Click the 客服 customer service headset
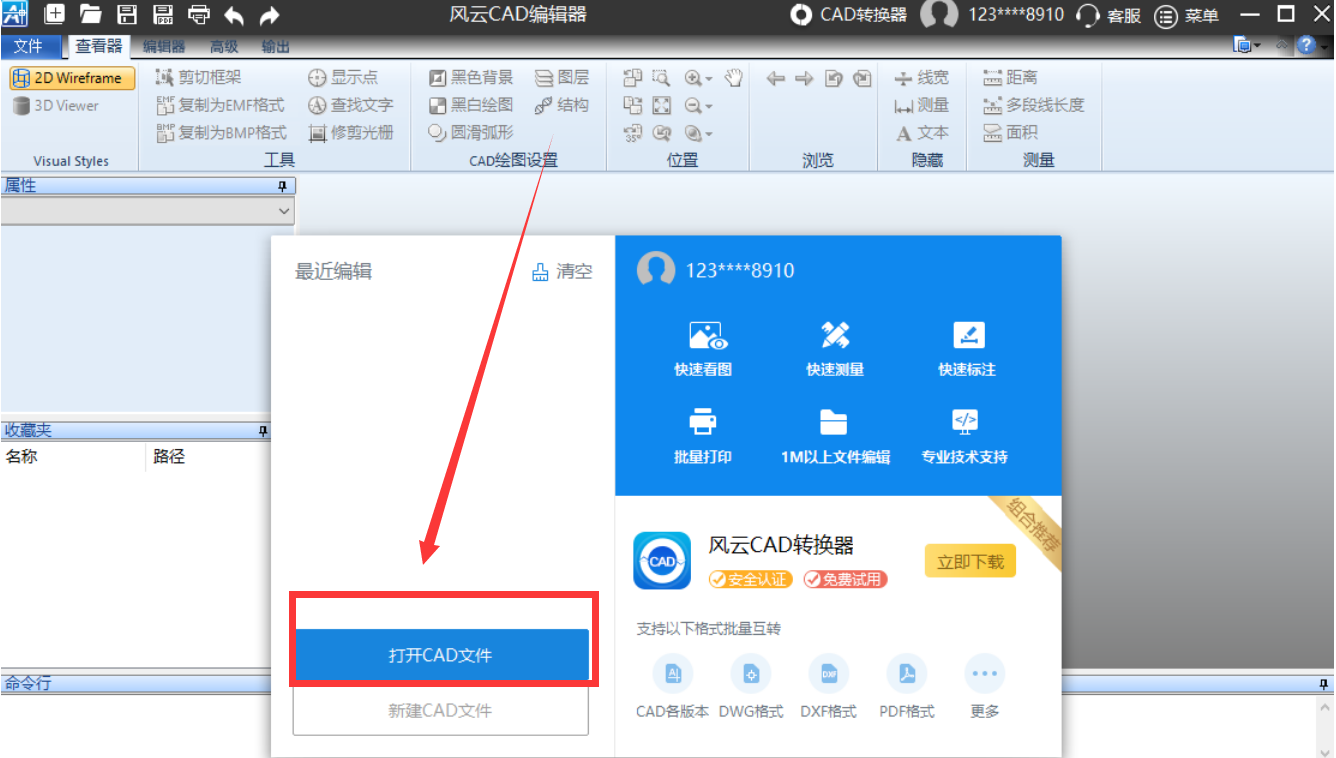 1108,15
